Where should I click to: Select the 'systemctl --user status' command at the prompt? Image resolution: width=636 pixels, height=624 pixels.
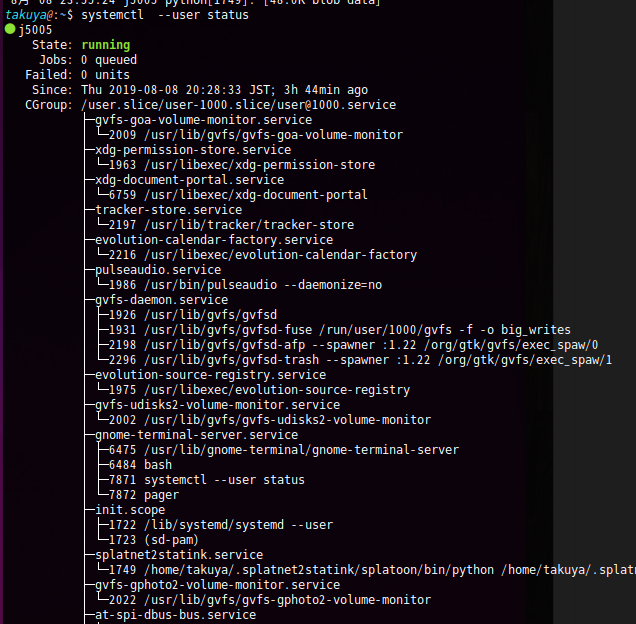[x=165, y=15]
